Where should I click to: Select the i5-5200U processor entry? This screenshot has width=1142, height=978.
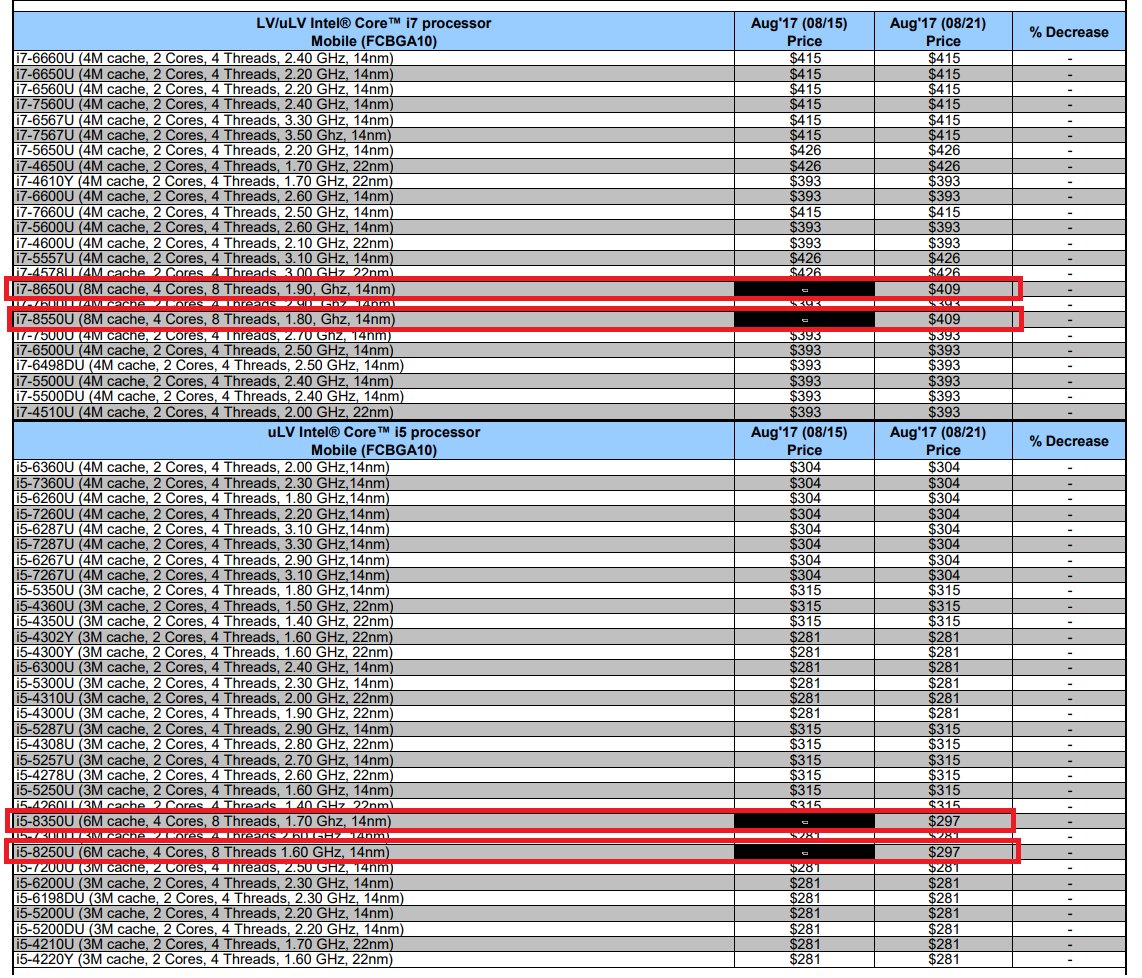(x=205, y=914)
